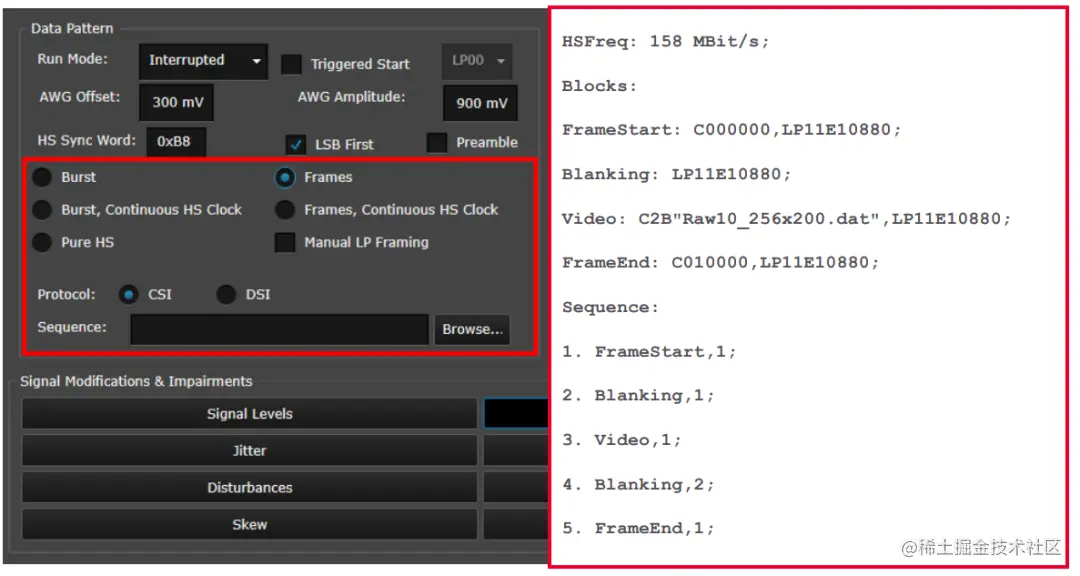This screenshot has width=1080, height=576.
Task: Click sequence entry '2. Blanking,1;'
Action: click(x=638, y=396)
